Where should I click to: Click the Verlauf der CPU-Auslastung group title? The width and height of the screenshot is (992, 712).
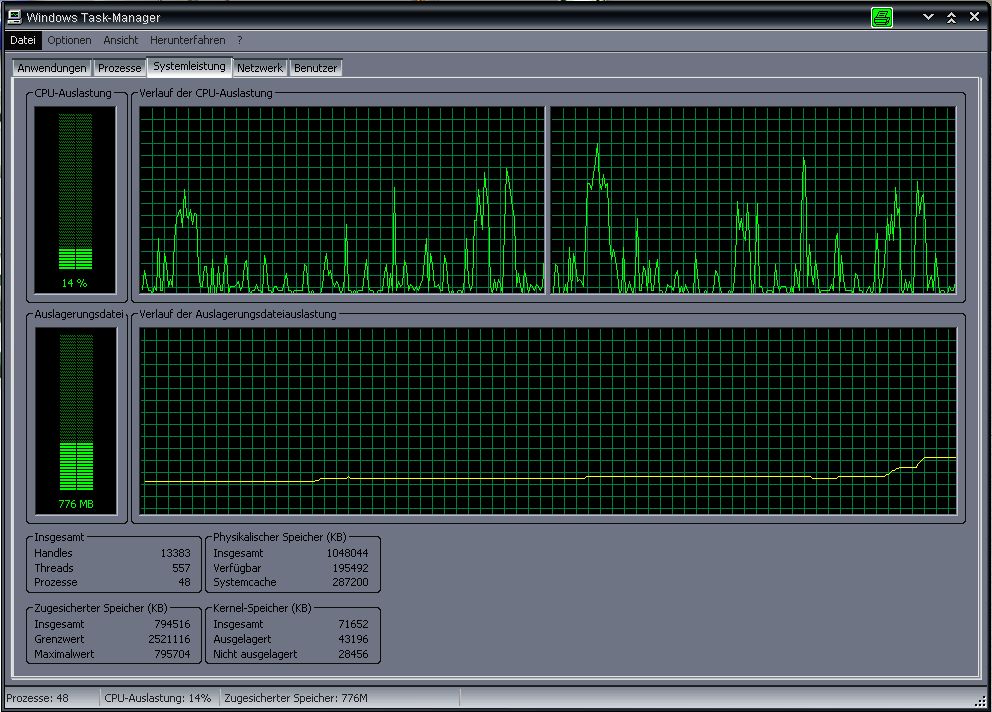coord(206,93)
